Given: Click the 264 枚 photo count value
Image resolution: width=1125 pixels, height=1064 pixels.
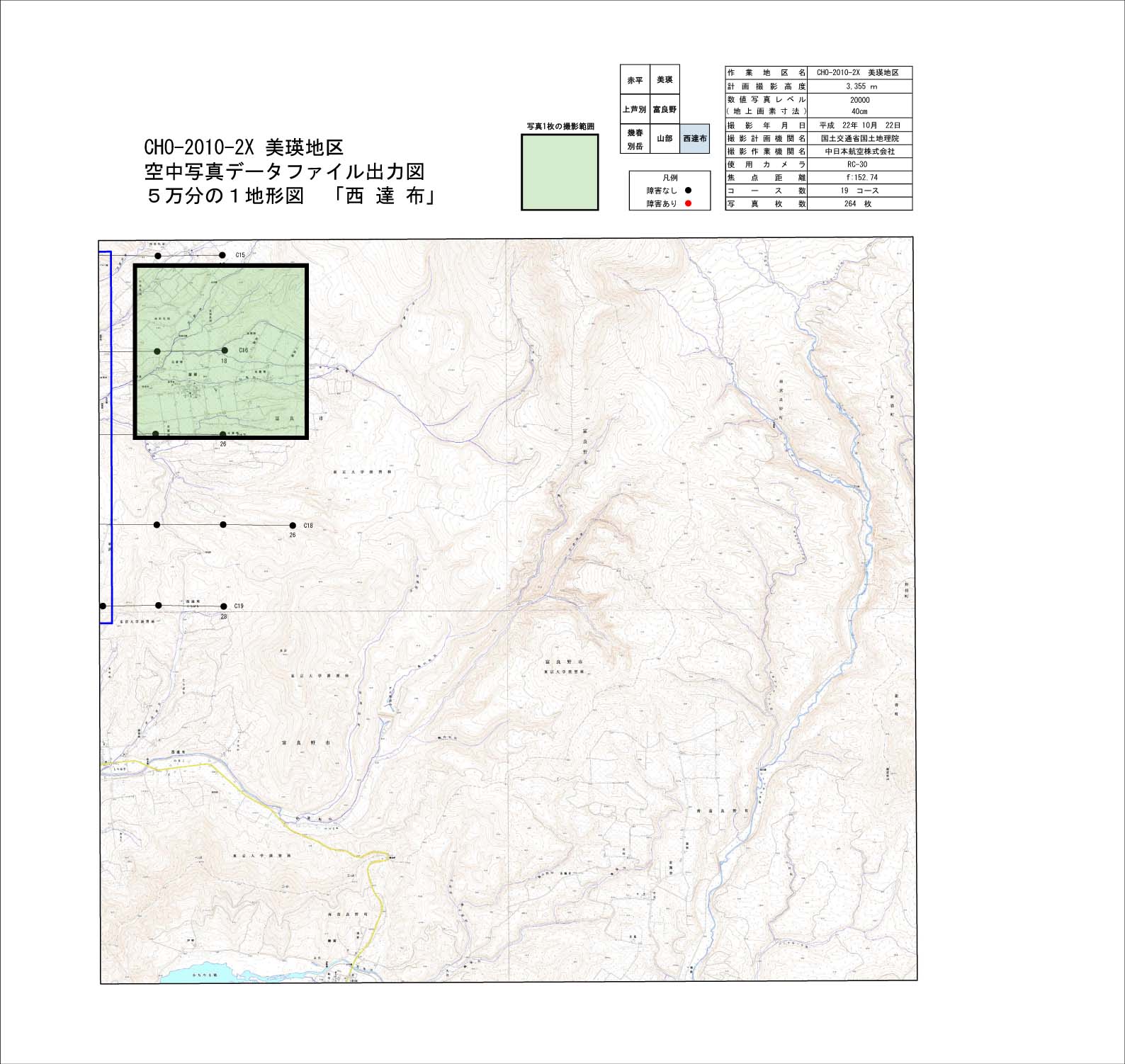Looking at the screenshot, I should [859, 203].
